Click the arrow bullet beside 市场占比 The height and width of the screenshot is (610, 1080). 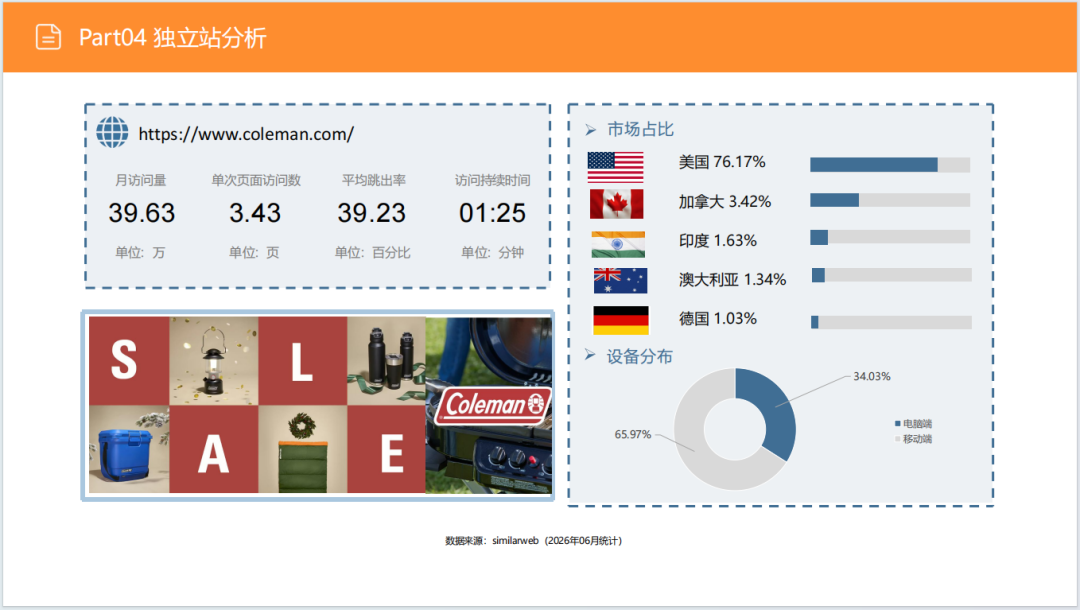[590, 129]
